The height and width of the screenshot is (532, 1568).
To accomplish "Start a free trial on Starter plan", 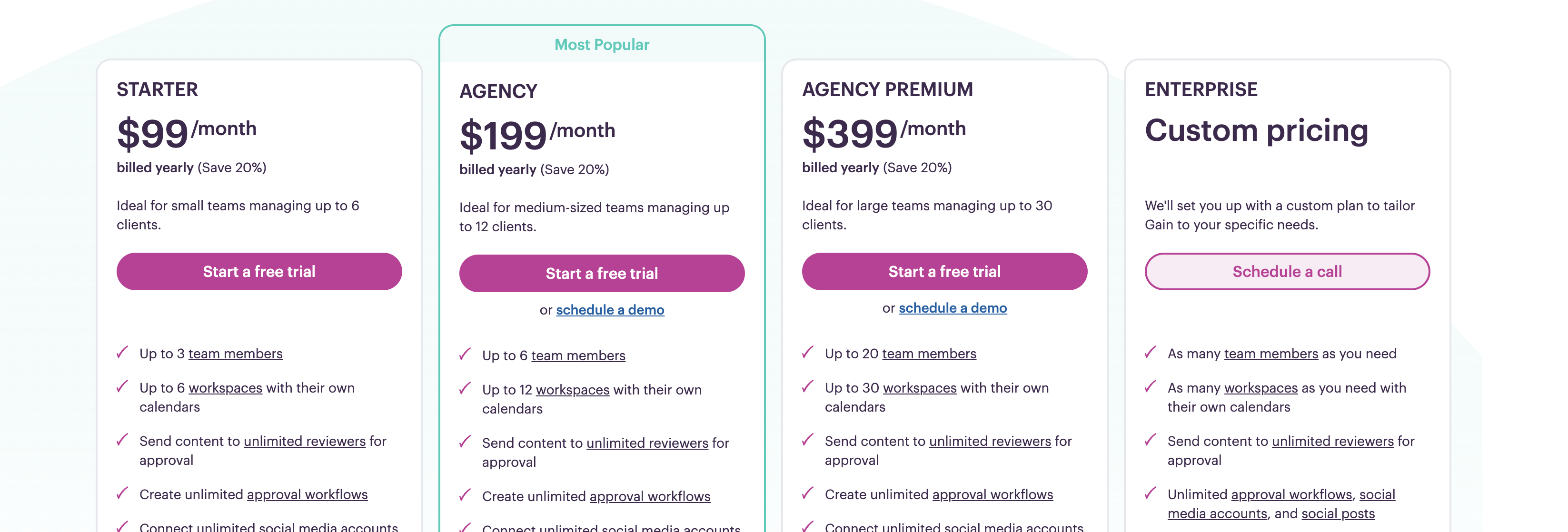I will 258,272.
